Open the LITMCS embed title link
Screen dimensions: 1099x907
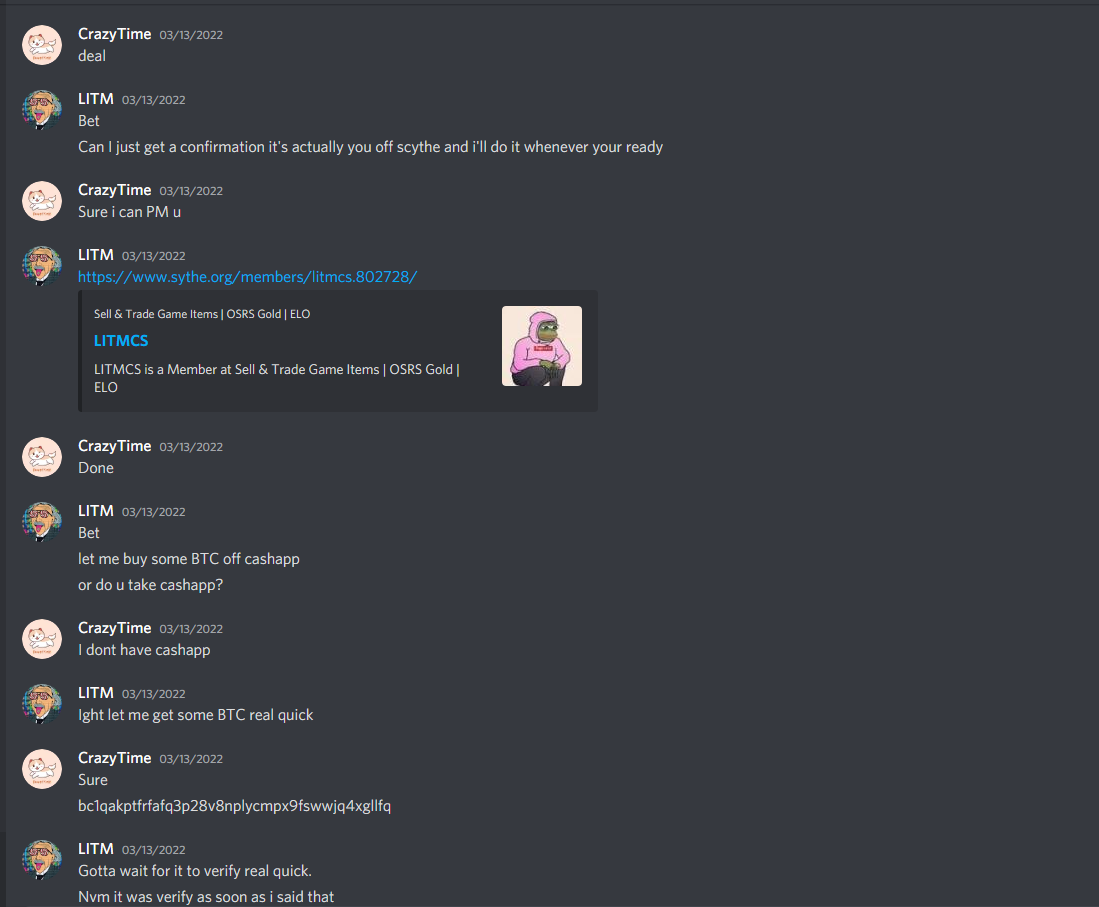(x=121, y=341)
